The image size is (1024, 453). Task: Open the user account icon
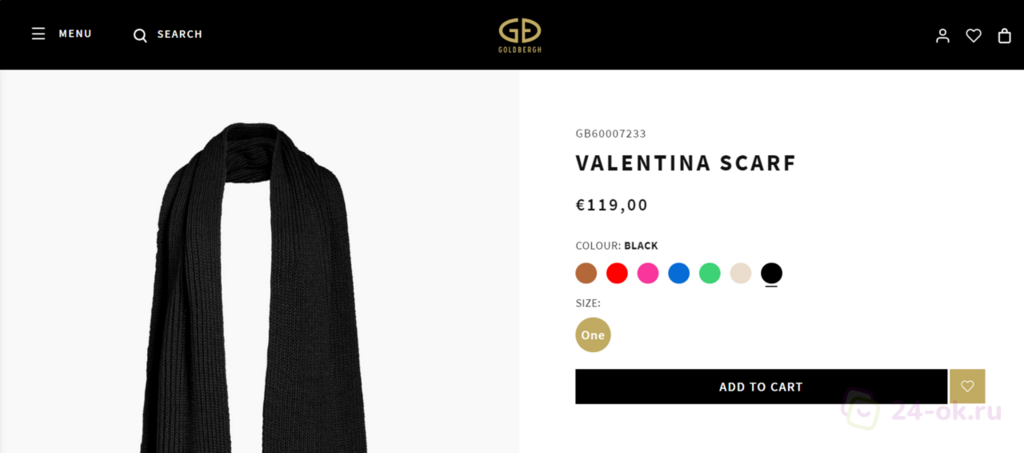tap(942, 36)
